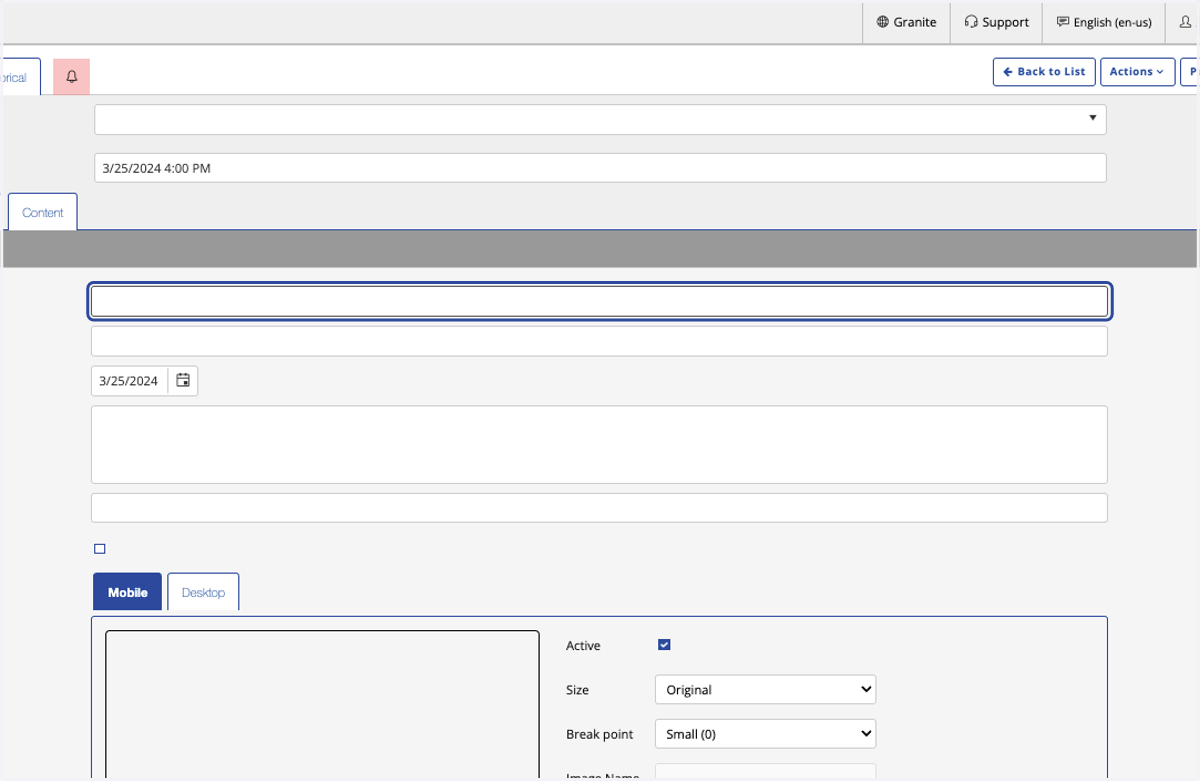This screenshot has width=1200, height=781.
Task: Click the English language chat icon
Action: coord(1063,22)
